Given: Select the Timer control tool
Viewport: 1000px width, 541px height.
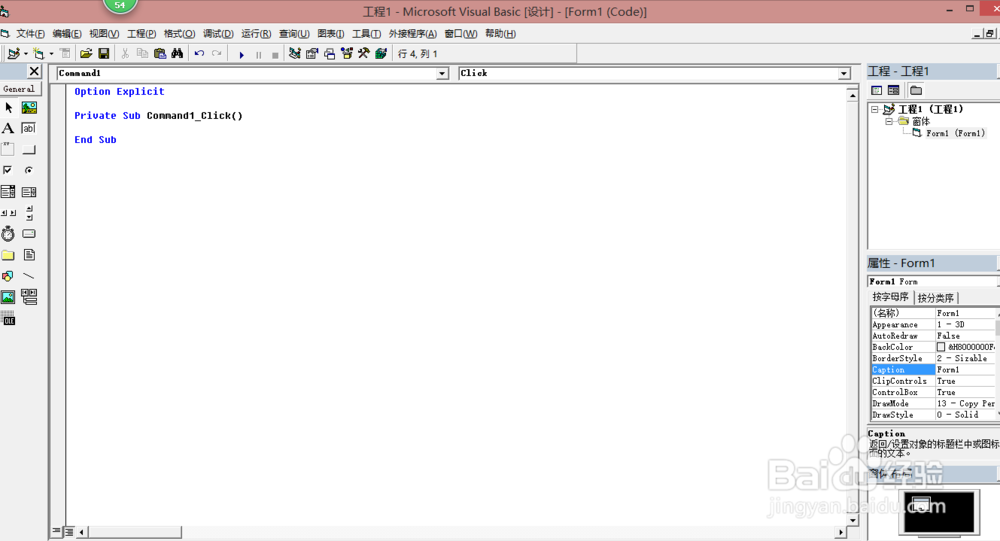Looking at the screenshot, I should [x=8, y=233].
